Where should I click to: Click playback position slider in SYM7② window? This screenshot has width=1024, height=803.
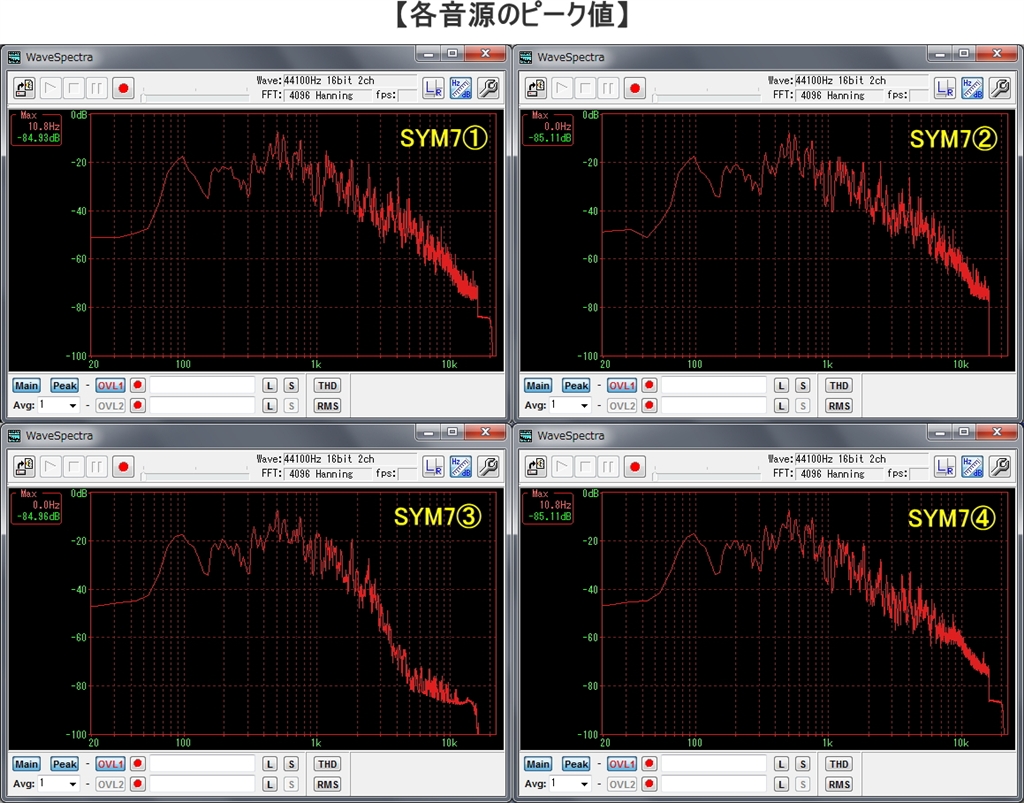click(706, 97)
